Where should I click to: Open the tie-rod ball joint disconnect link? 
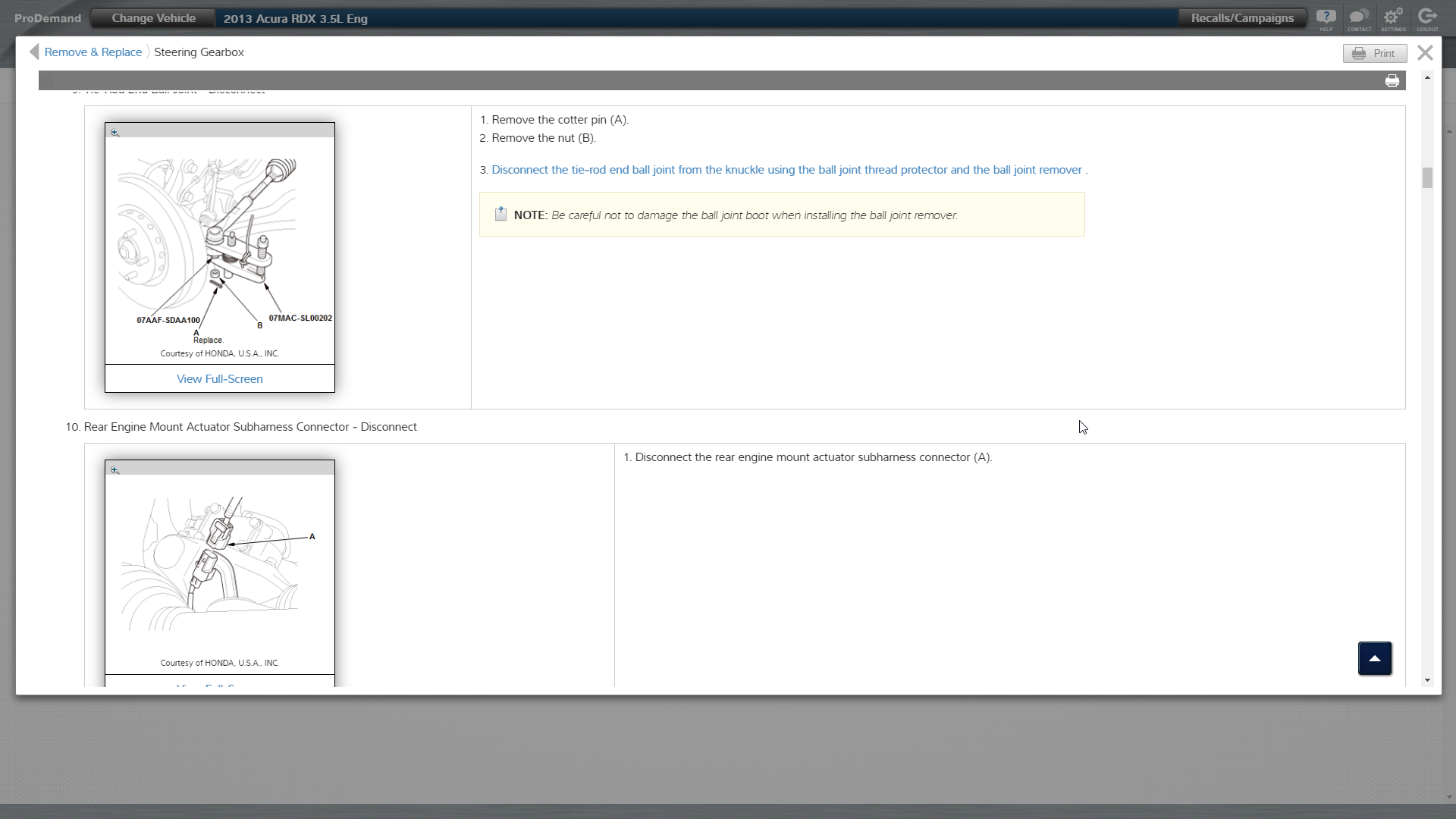click(786, 170)
